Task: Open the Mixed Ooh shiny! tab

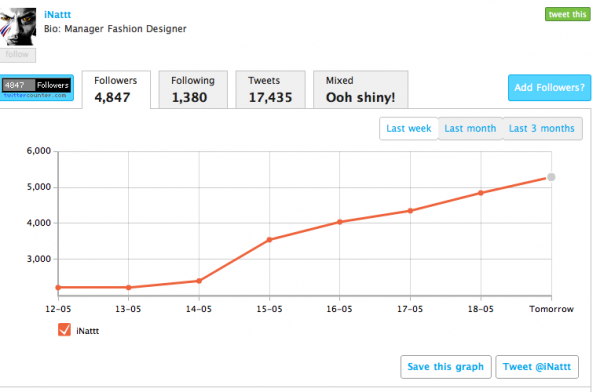Action: [x=360, y=90]
